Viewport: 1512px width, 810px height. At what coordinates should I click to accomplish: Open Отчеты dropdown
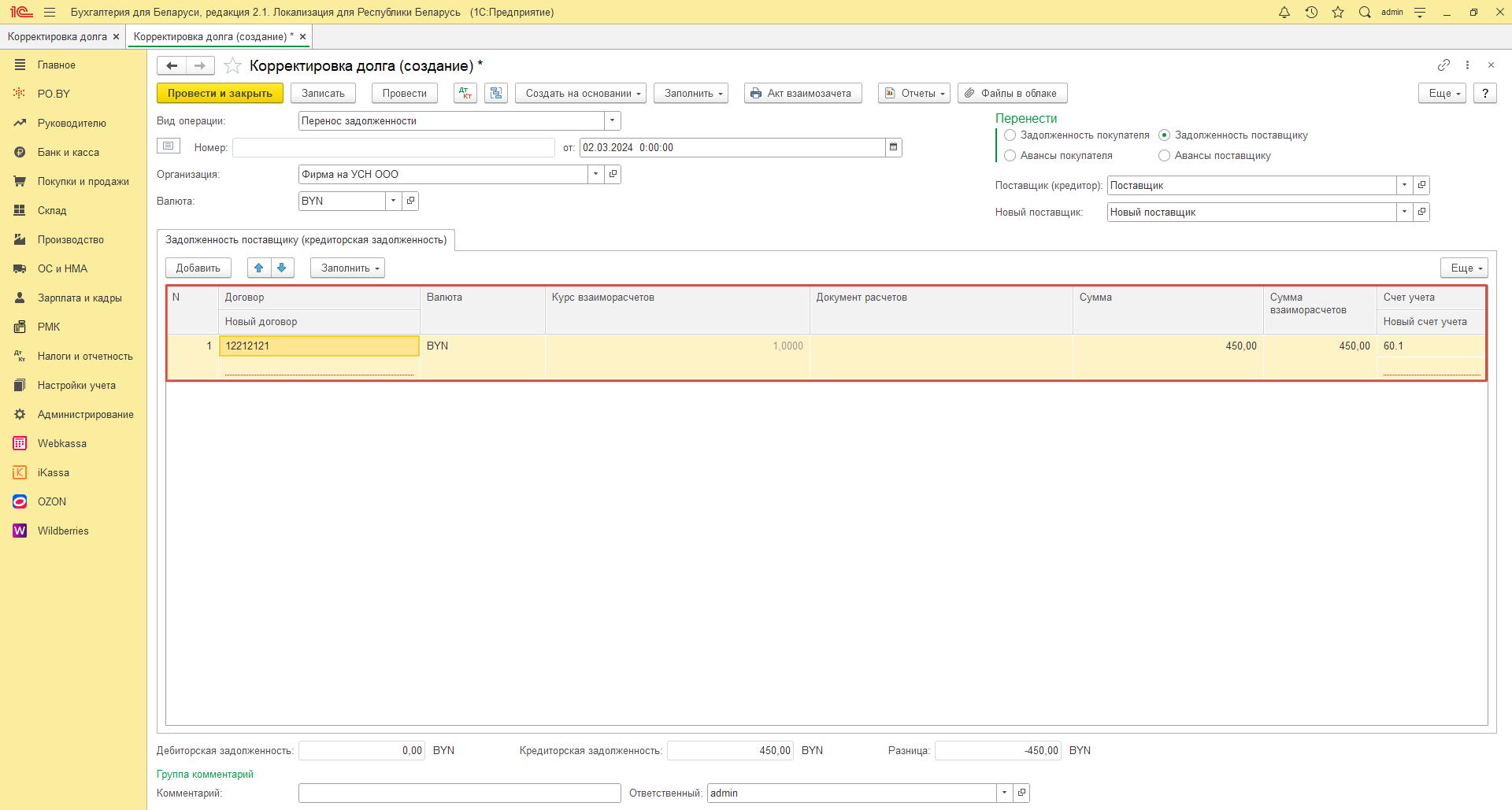[x=914, y=93]
